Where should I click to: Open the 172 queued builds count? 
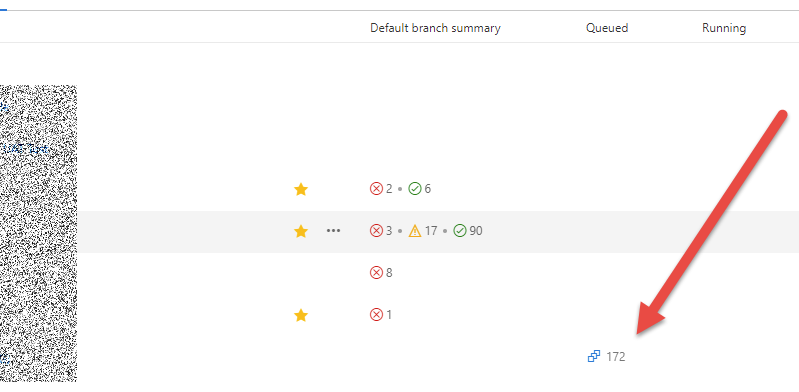616,357
